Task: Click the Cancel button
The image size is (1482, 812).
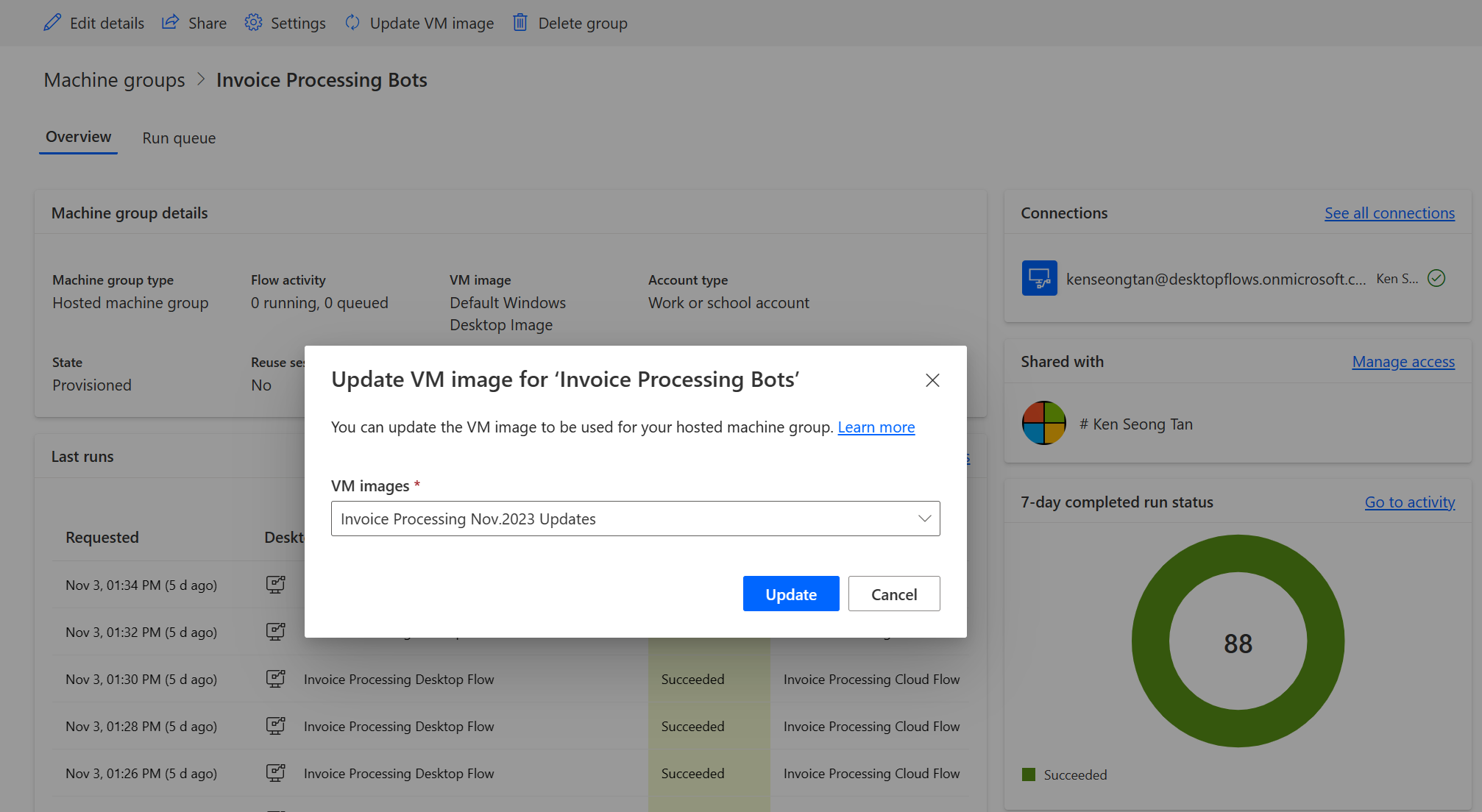Action: click(x=893, y=594)
